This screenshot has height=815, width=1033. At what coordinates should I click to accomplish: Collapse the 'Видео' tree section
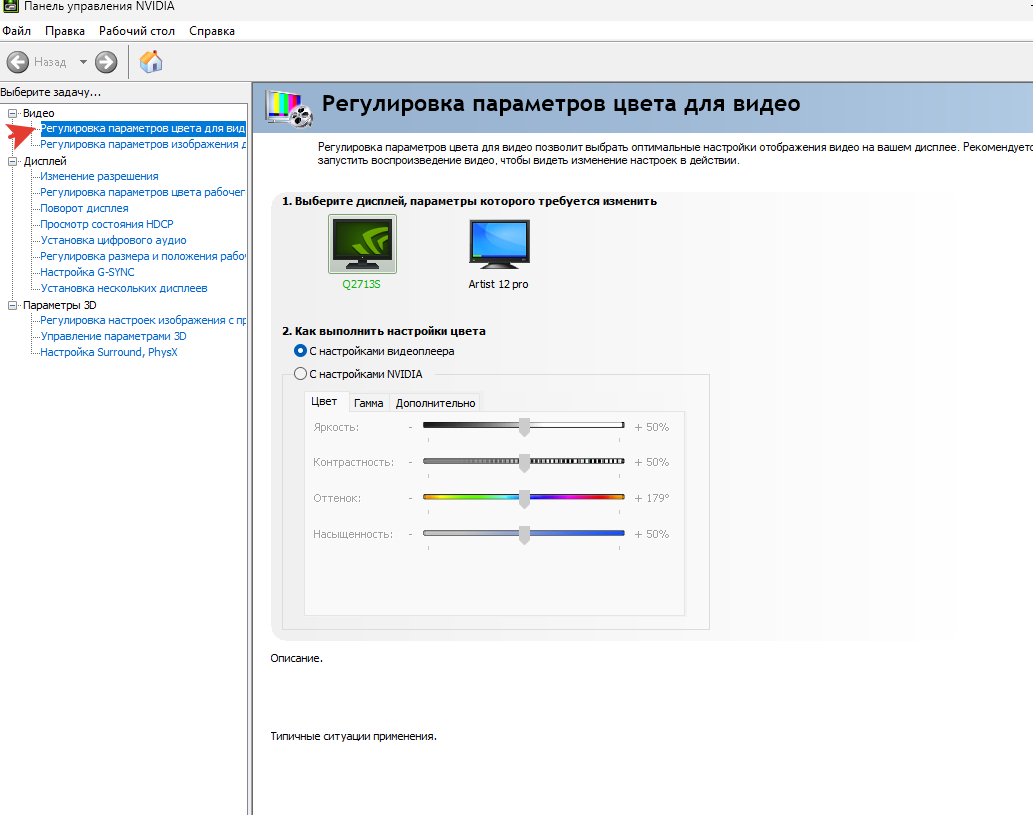click(13, 113)
